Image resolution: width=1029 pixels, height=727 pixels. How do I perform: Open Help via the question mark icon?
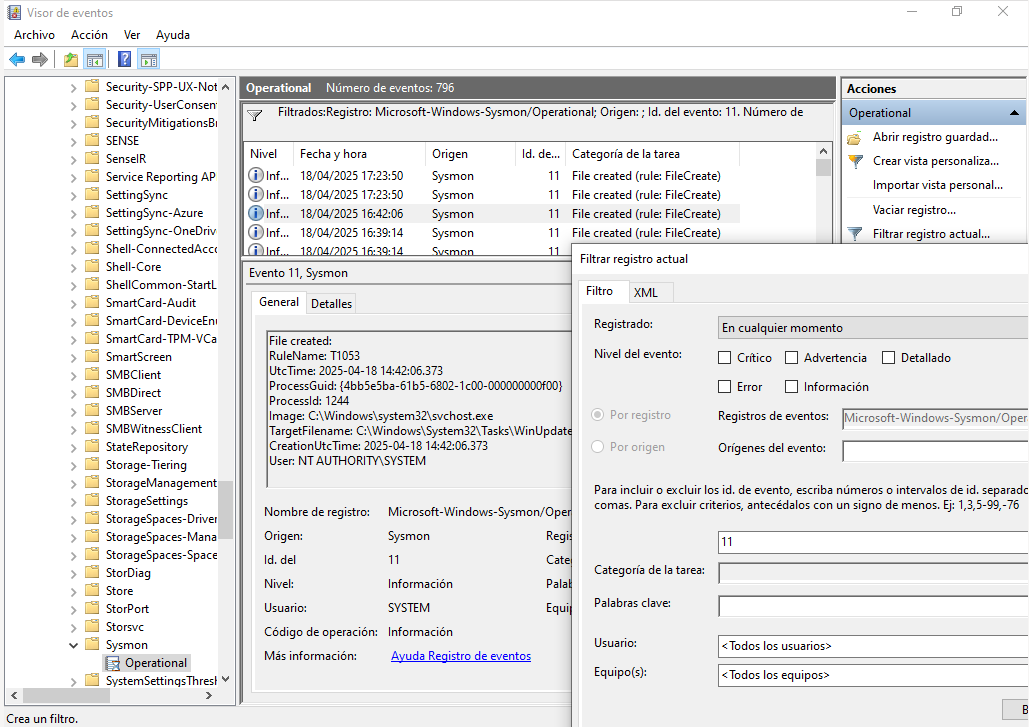point(124,60)
